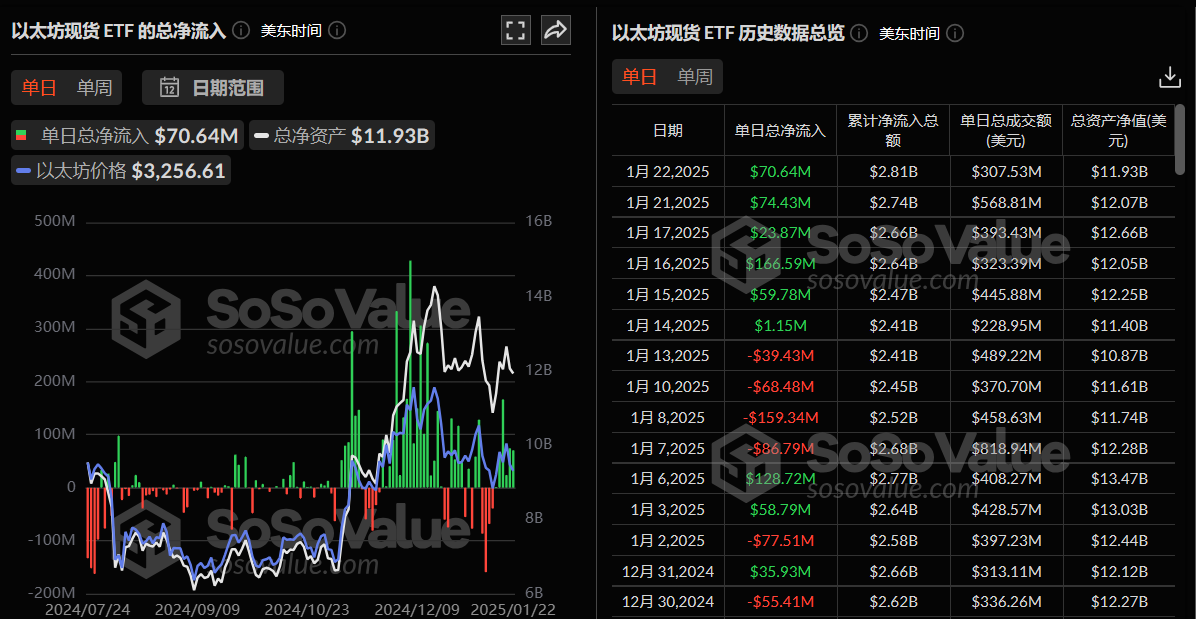Click the 1月 21,2025 date cell

(668, 203)
